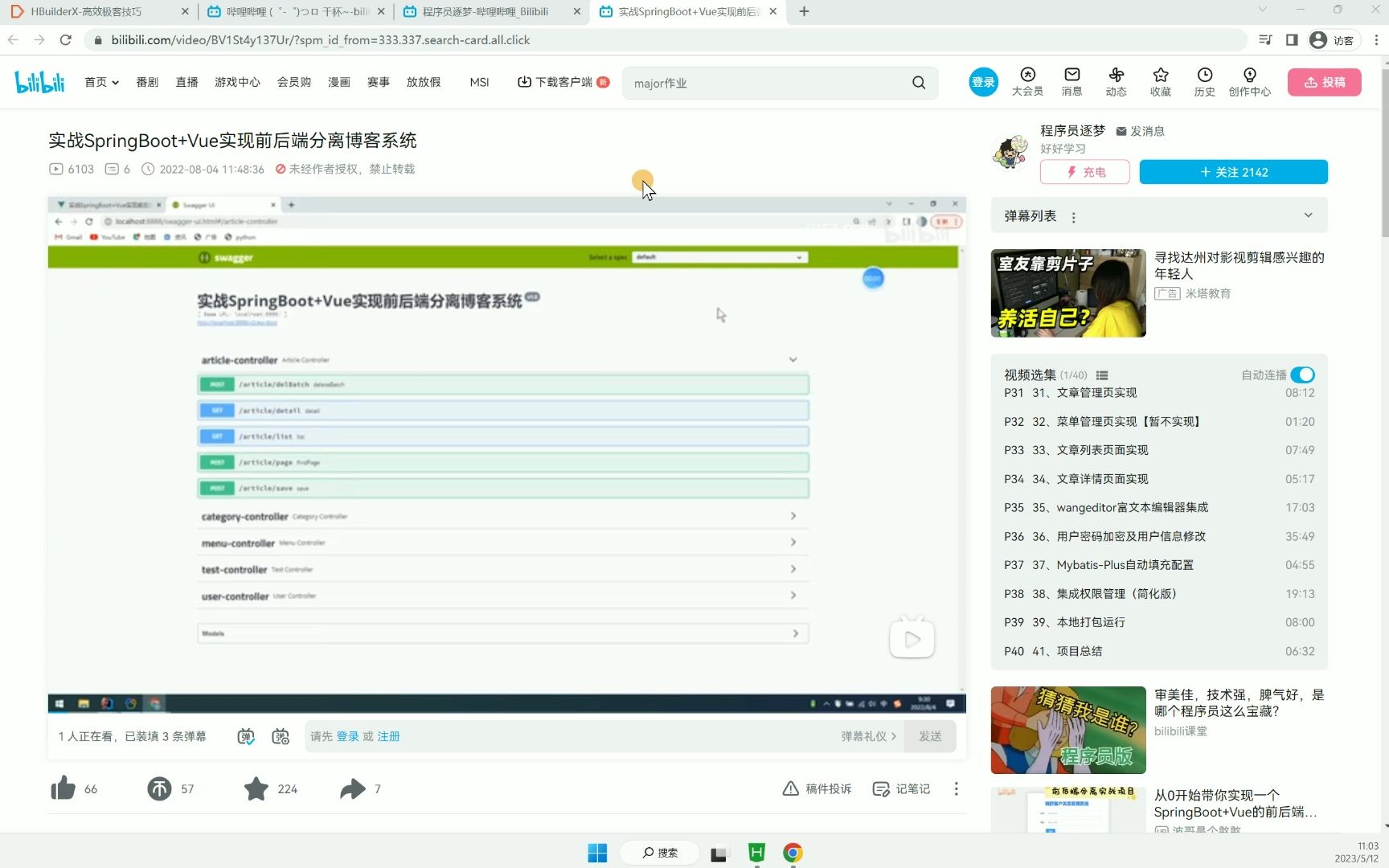The height and width of the screenshot is (868, 1389).
Task: Open the 消息 messages icon
Action: pyautogui.click(x=1071, y=82)
